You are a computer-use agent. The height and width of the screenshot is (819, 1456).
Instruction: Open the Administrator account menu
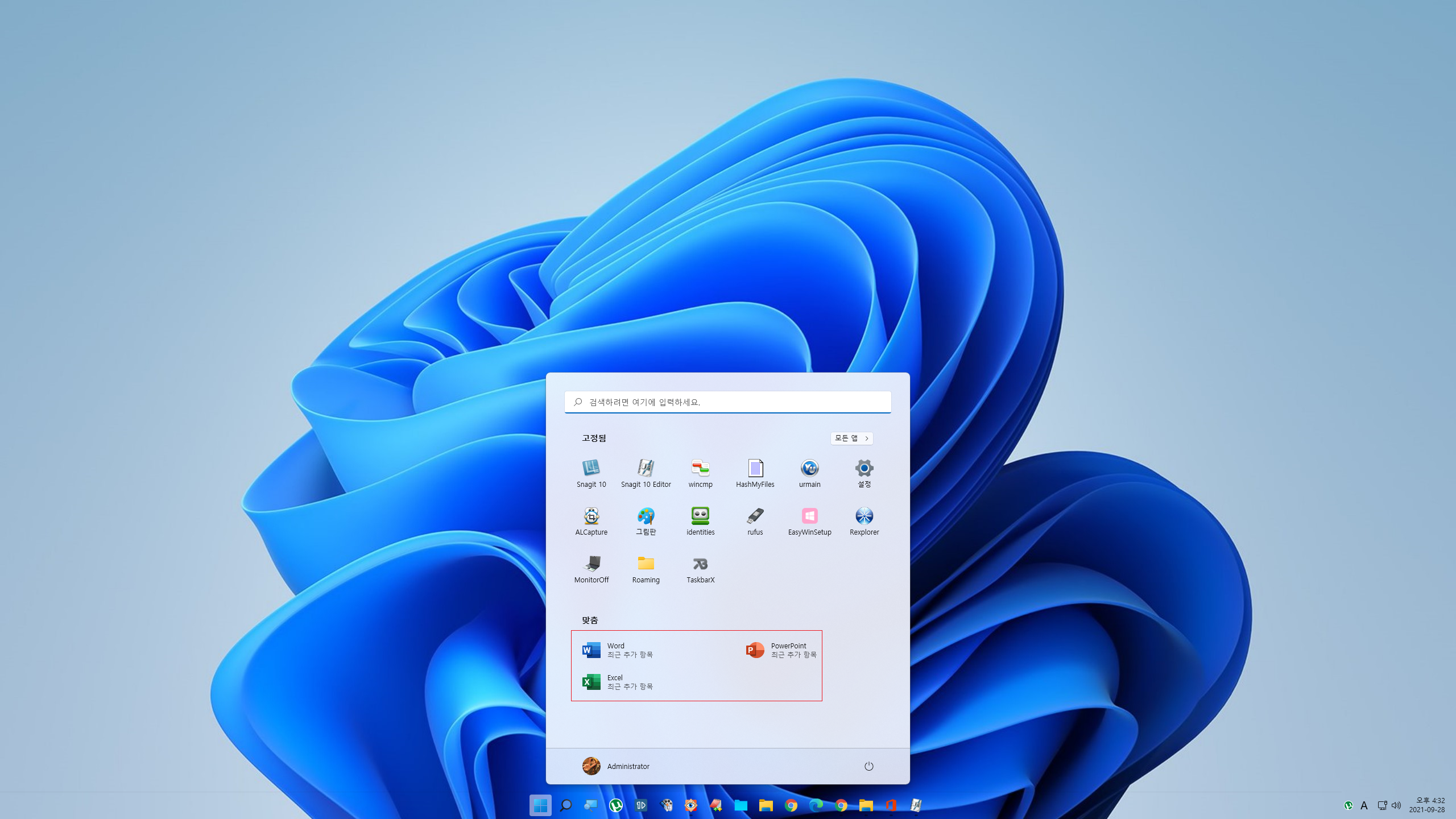pyautogui.click(x=616, y=766)
